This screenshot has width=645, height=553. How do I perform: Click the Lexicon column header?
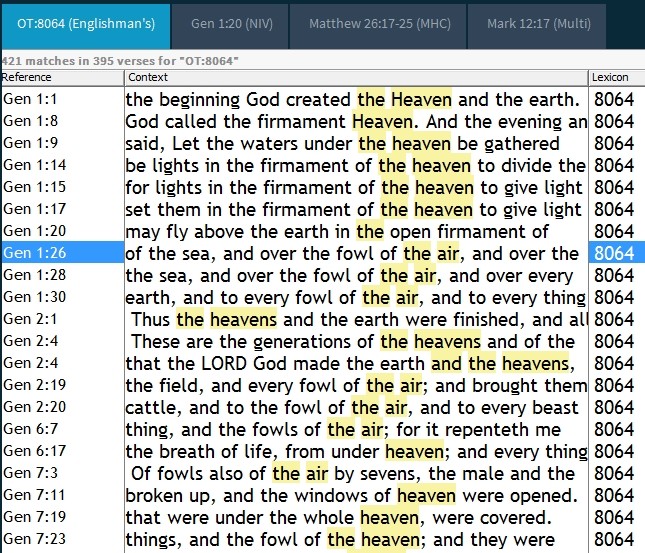pos(617,77)
